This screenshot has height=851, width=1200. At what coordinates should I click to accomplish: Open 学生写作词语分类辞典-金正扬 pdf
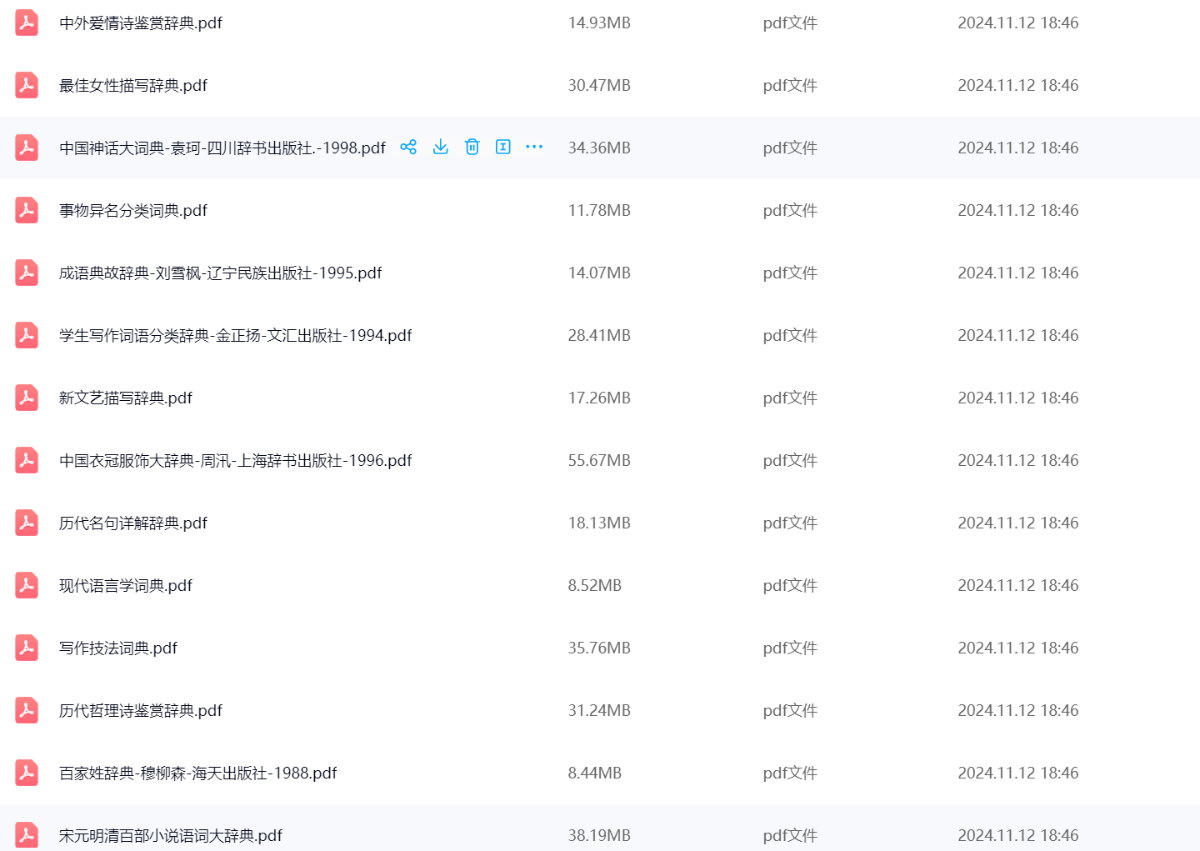coord(235,336)
